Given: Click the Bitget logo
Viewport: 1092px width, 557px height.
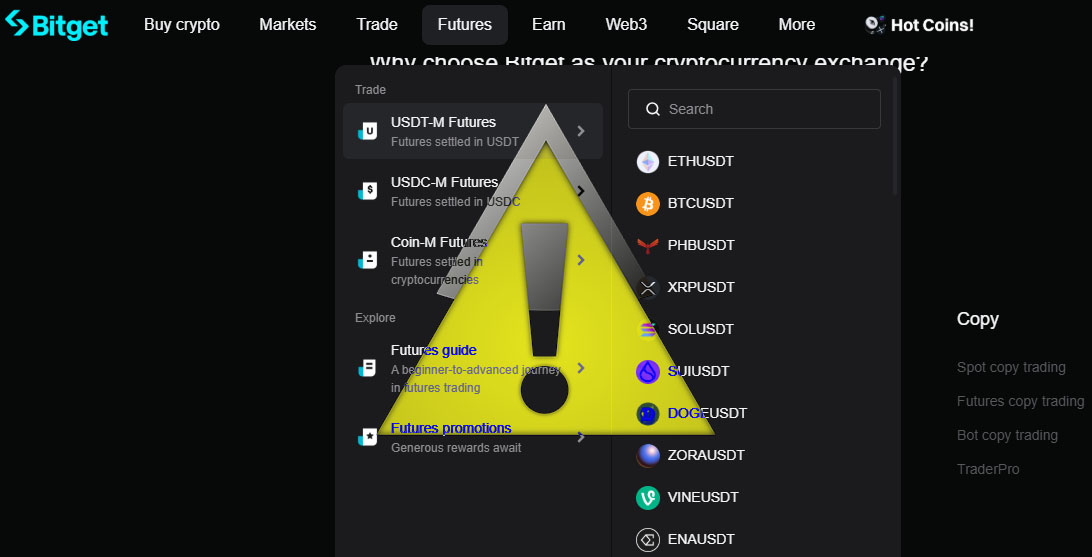Looking at the screenshot, I should point(56,25).
